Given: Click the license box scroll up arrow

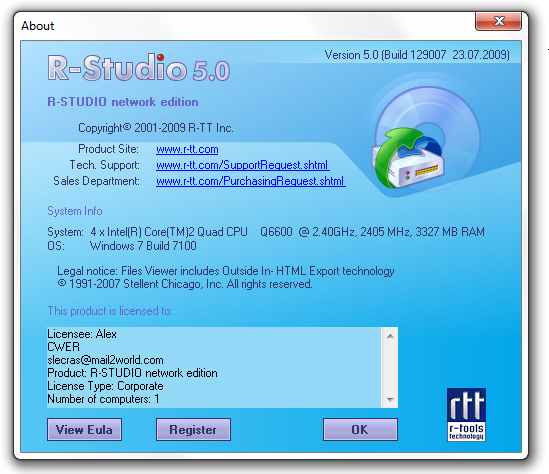Looking at the screenshot, I should [x=390, y=336].
